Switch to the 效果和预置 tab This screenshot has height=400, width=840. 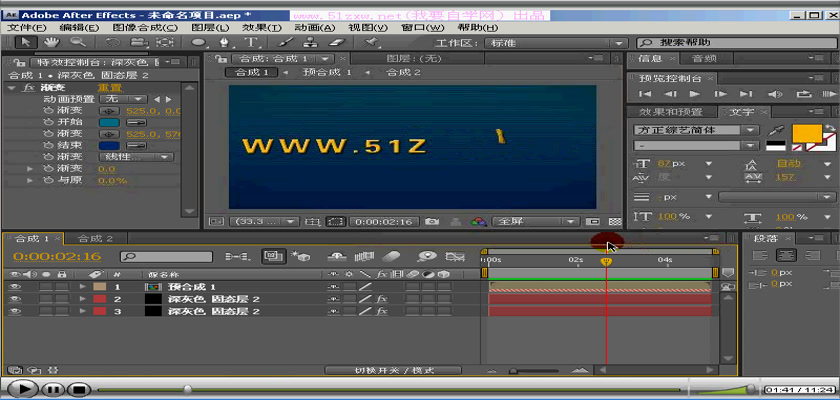[x=671, y=112]
